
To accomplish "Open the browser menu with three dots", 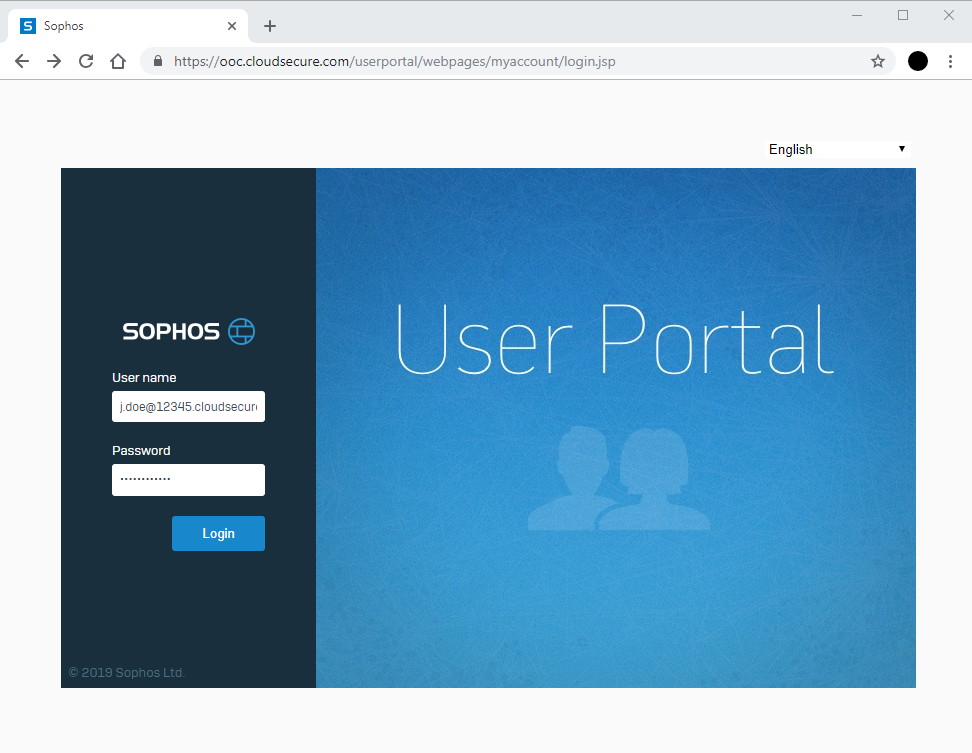I will click(950, 61).
